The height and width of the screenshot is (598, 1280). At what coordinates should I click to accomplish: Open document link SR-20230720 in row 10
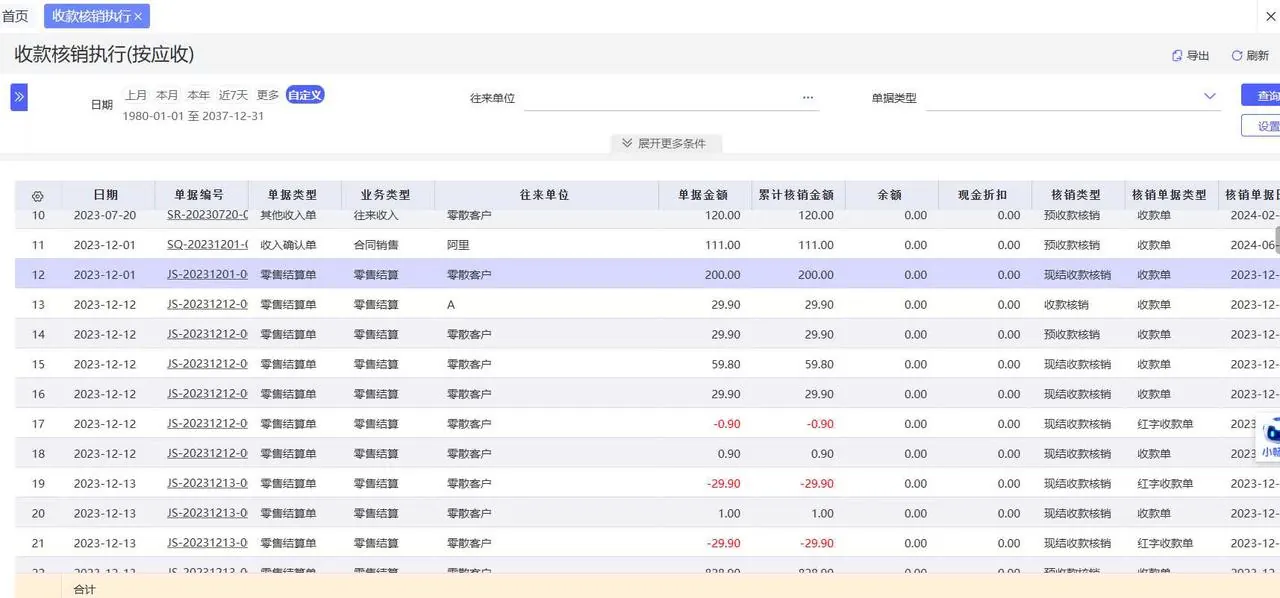coord(208,215)
